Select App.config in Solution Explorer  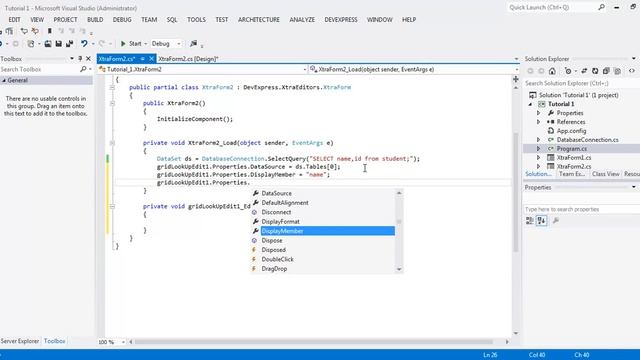click(x=571, y=131)
